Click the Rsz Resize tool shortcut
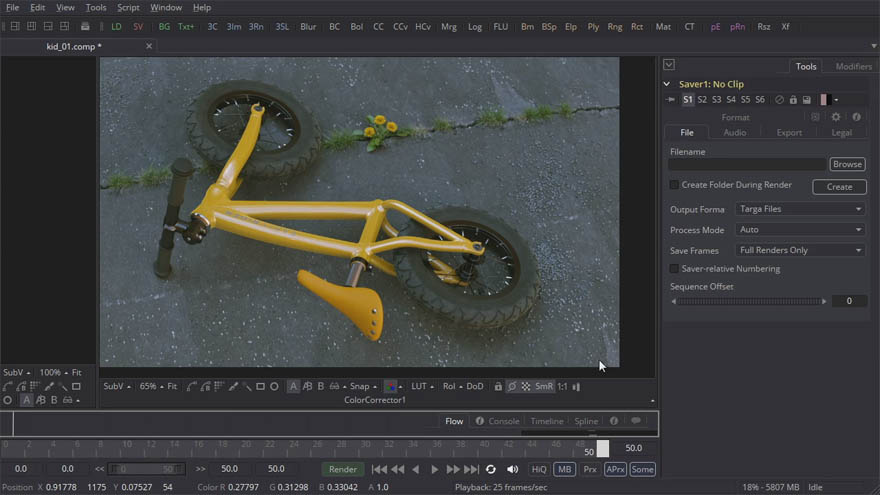This screenshot has width=880, height=495. (763, 26)
